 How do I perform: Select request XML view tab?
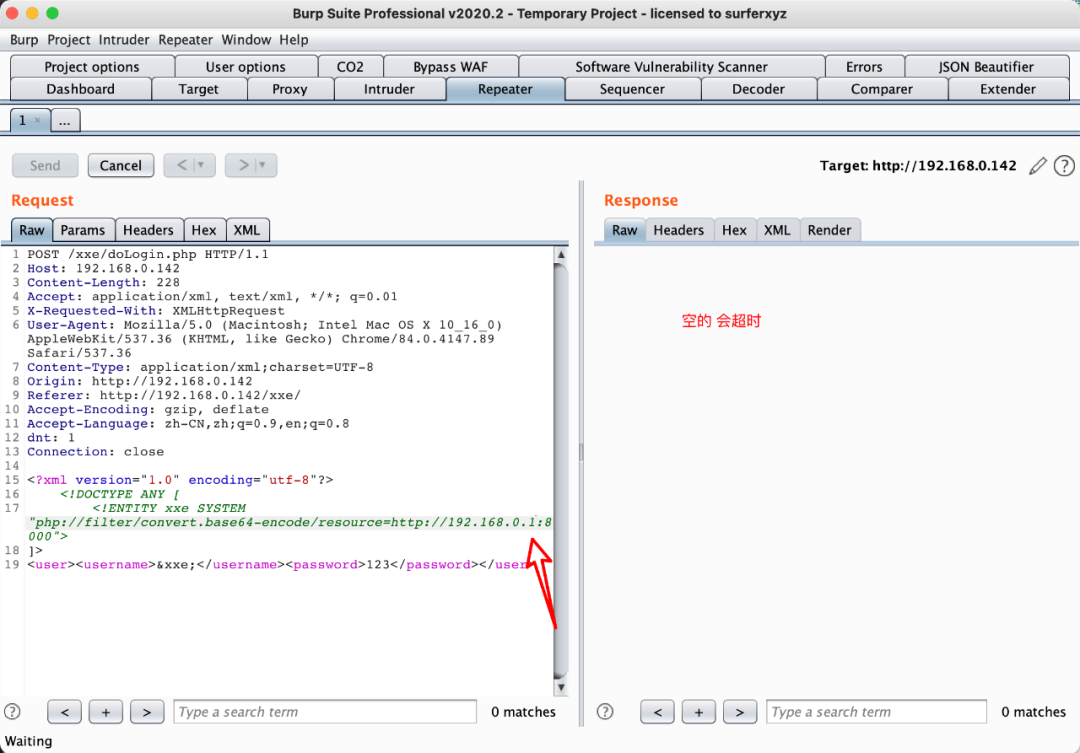[247, 230]
